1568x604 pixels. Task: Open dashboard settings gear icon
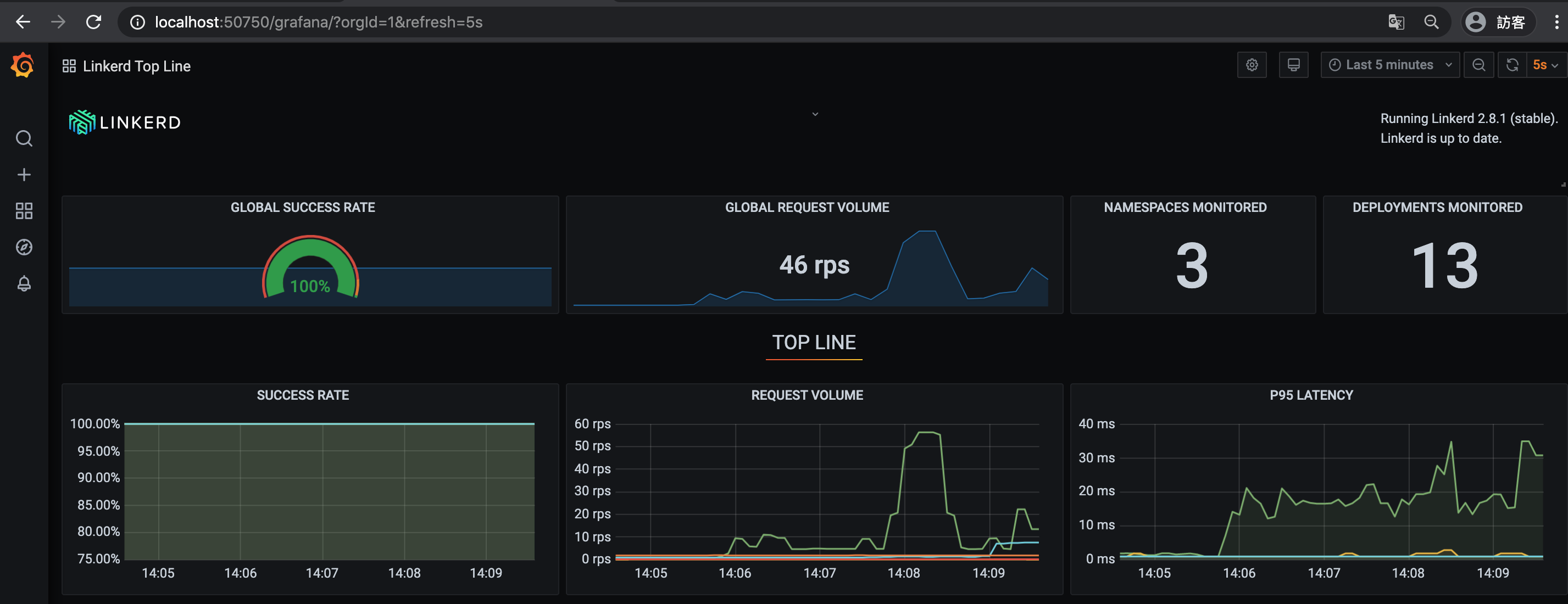tap(1252, 65)
